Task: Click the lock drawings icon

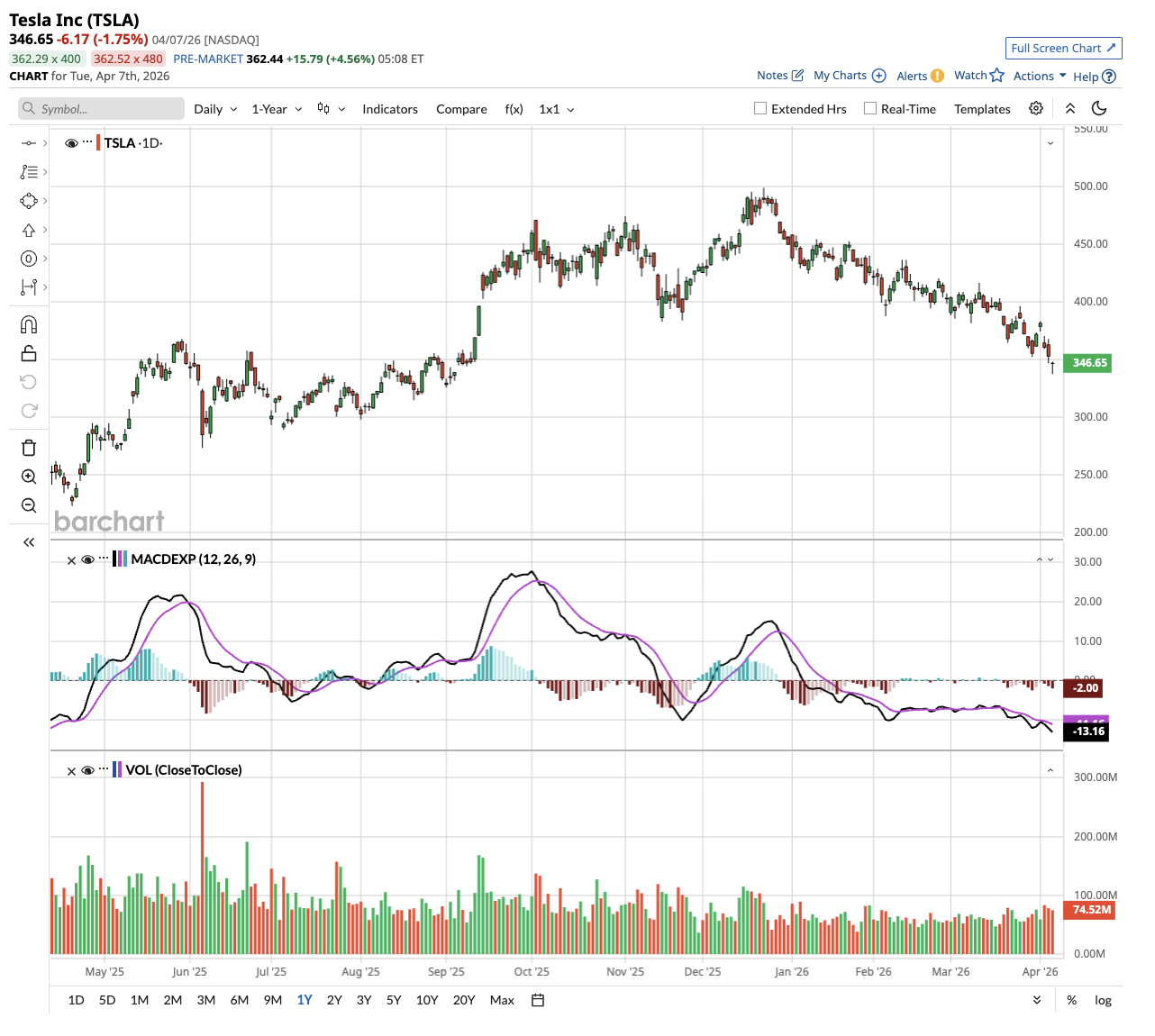Action: (29, 353)
